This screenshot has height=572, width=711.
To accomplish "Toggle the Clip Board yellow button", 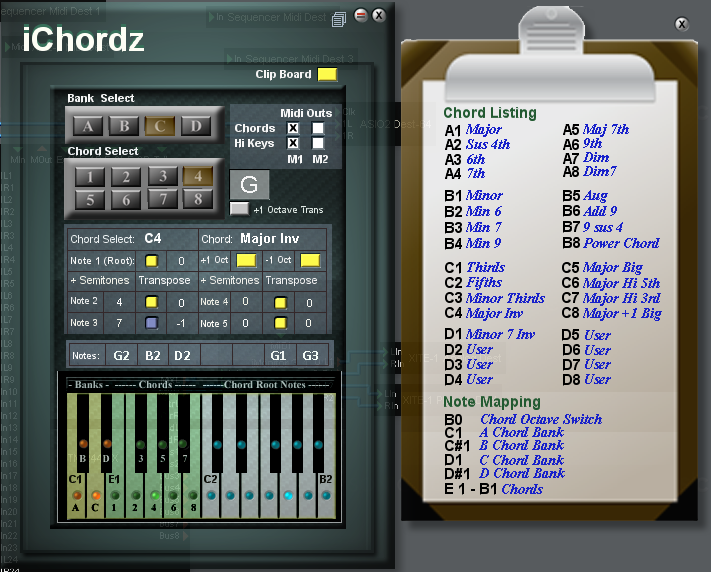I will coord(327,74).
